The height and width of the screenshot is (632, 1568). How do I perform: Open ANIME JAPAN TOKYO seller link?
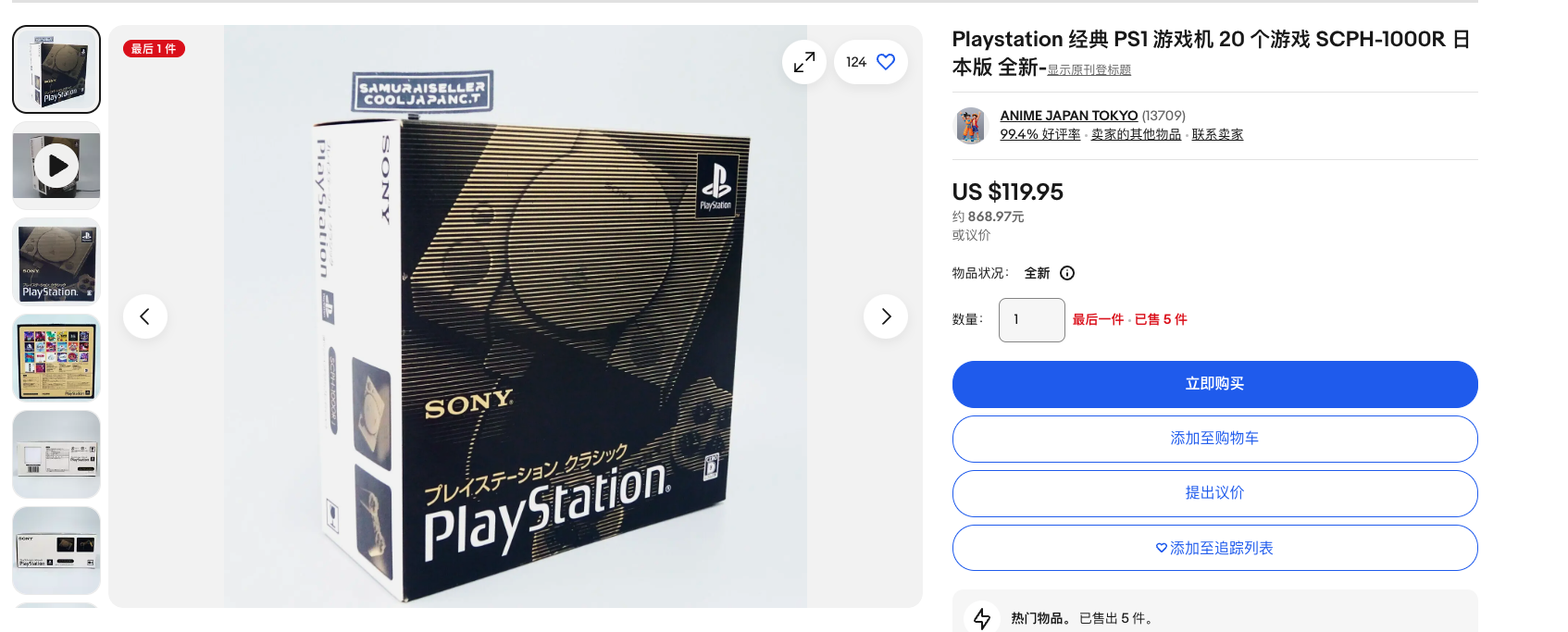[x=1069, y=116]
